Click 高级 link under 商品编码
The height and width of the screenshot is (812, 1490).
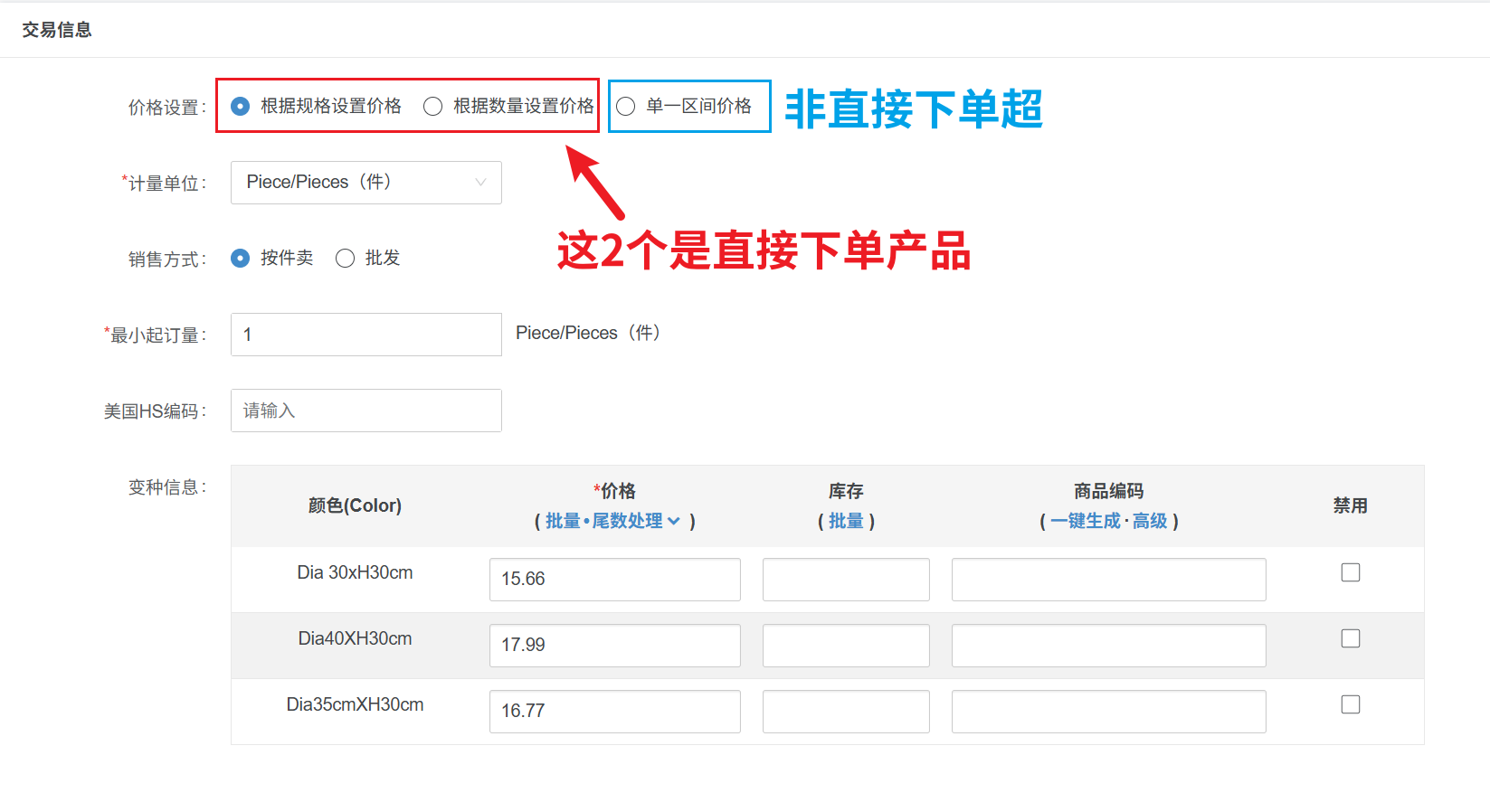point(1150,521)
